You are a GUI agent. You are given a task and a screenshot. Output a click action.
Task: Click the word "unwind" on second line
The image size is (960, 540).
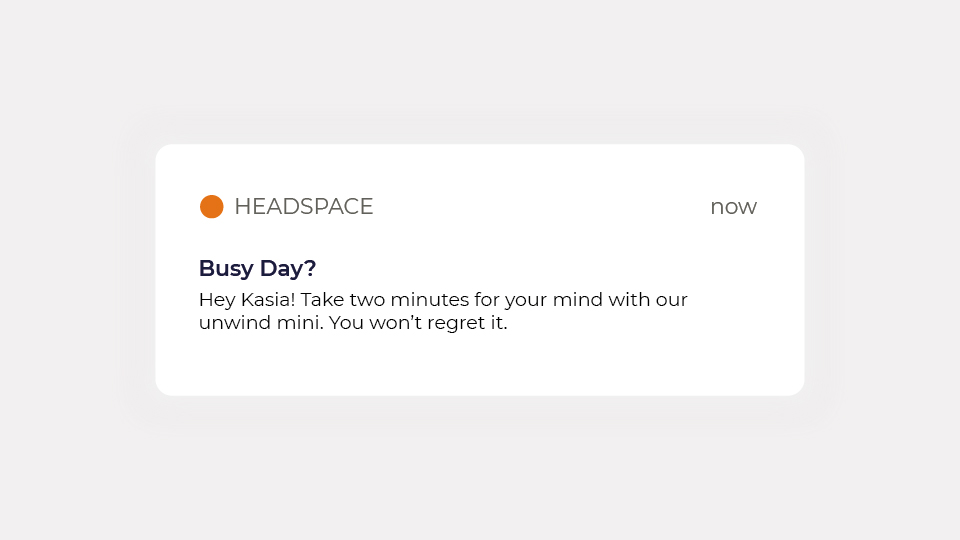(x=233, y=323)
